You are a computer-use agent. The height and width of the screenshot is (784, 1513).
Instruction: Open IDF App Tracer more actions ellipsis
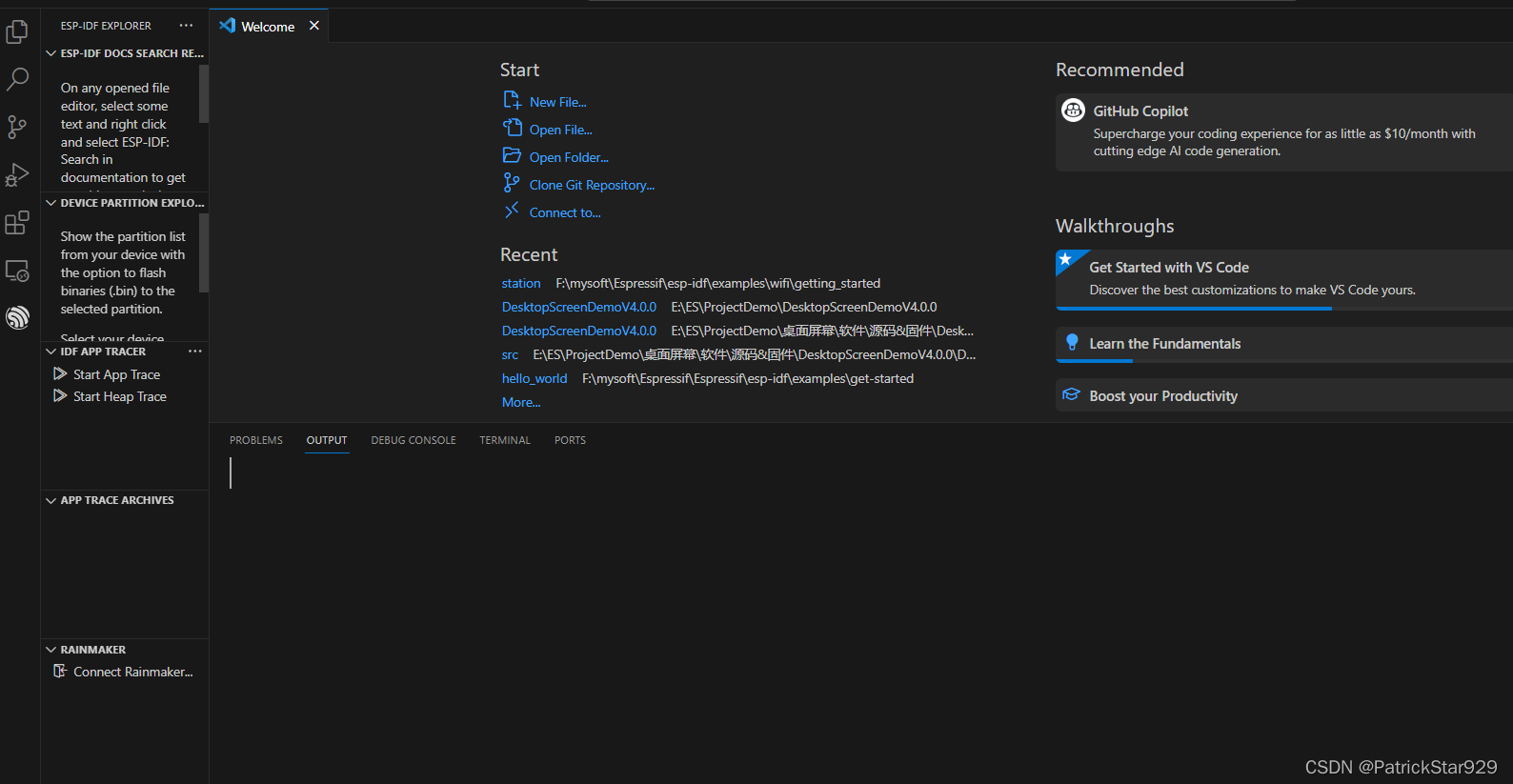click(x=195, y=352)
